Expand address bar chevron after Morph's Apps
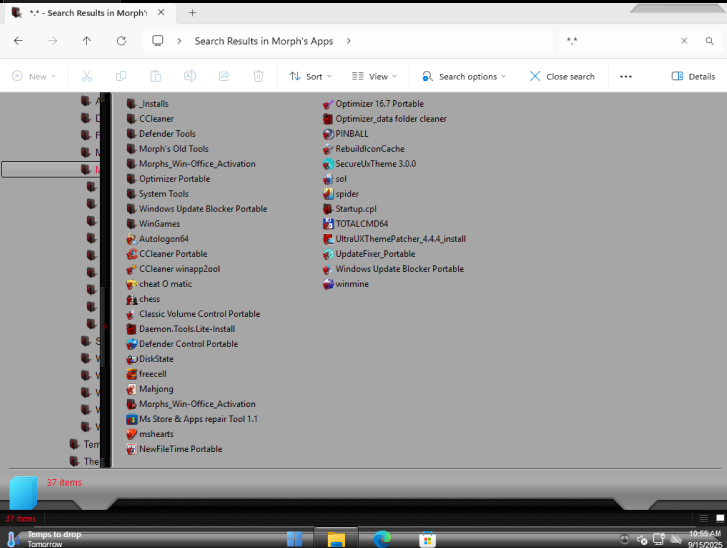727x548 pixels. (x=349, y=41)
